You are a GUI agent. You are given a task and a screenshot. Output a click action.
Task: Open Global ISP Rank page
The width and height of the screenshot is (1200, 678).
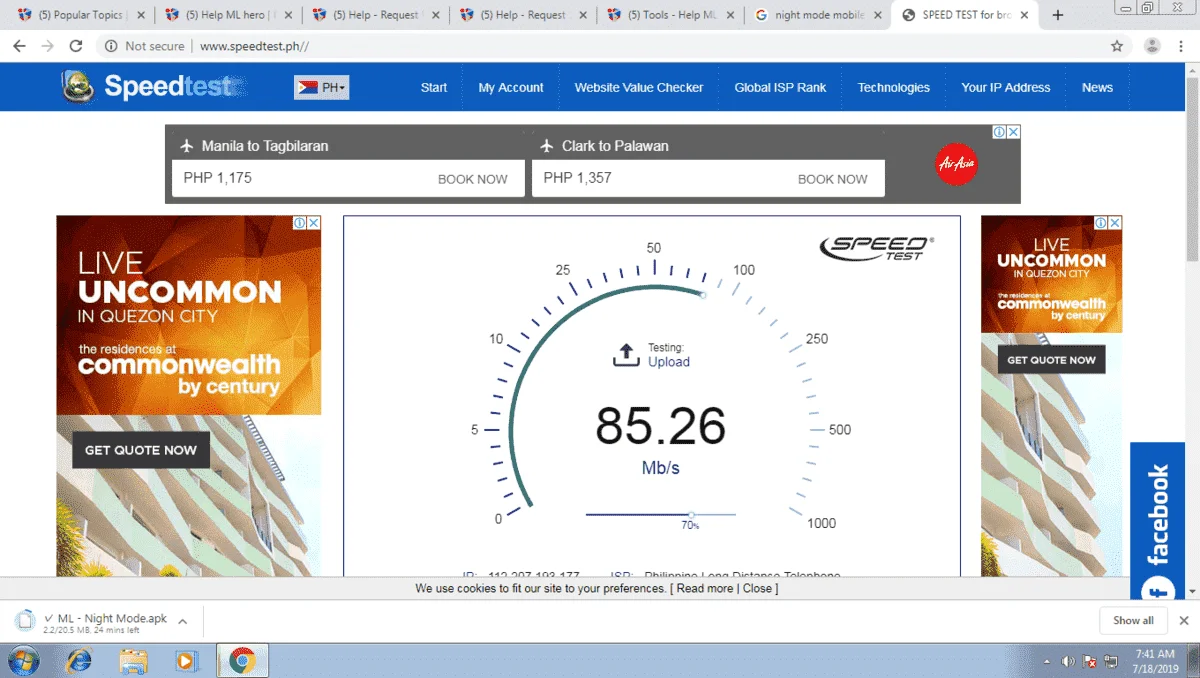coord(780,87)
